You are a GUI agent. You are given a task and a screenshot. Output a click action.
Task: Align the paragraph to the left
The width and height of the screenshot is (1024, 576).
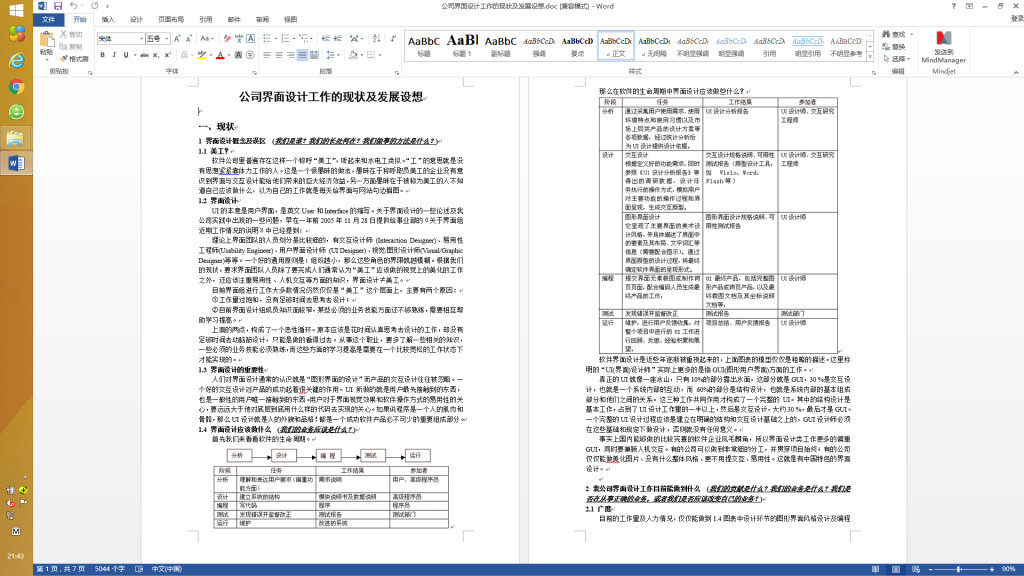pyautogui.click(x=267, y=56)
